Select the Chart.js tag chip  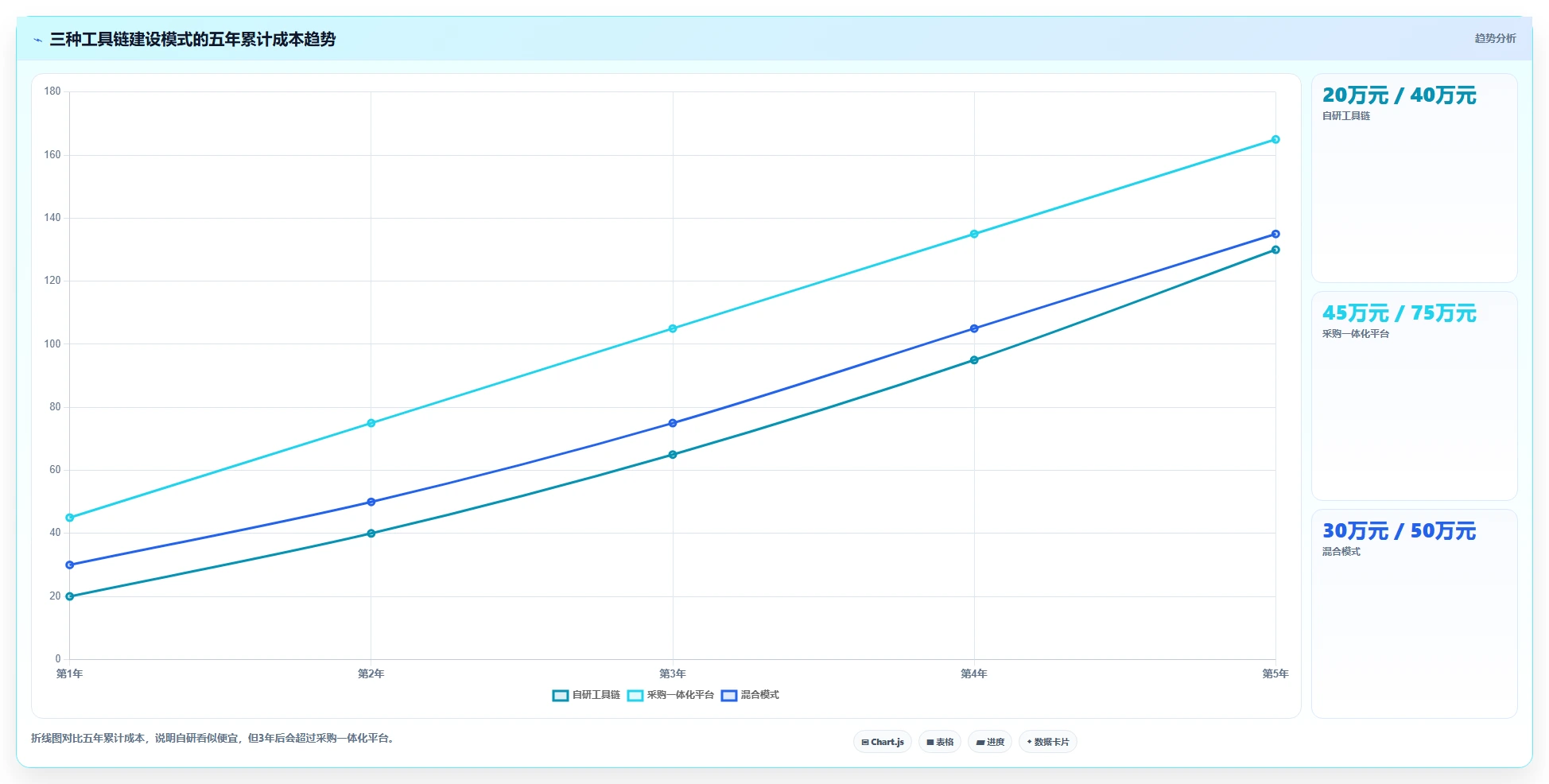coord(883,742)
